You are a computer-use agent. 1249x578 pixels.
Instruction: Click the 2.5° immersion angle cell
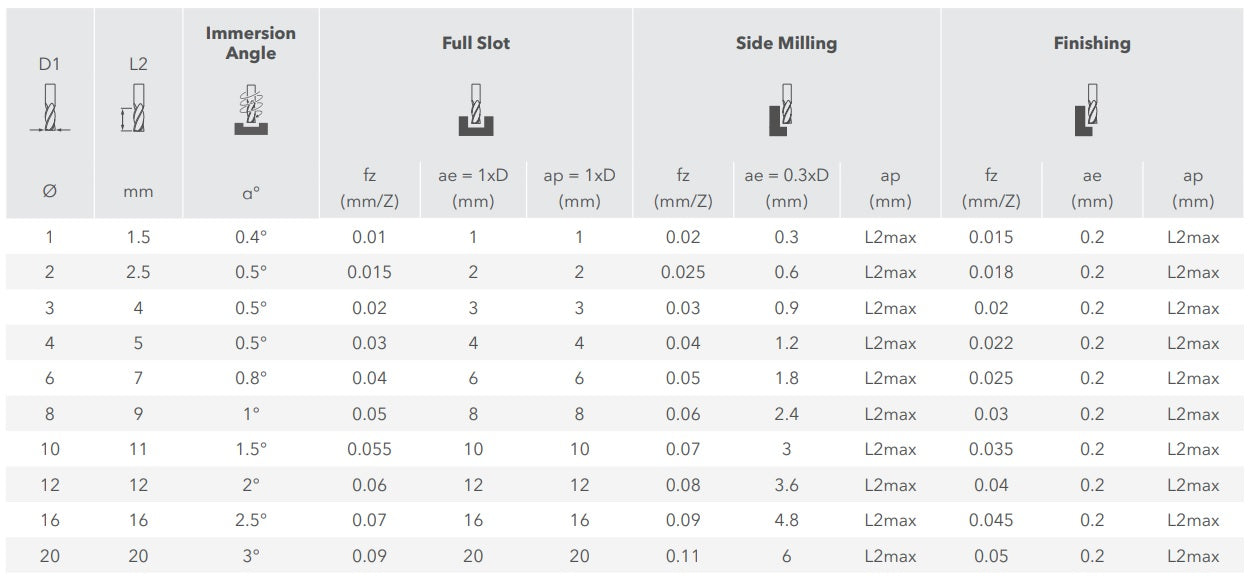[x=251, y=520]
